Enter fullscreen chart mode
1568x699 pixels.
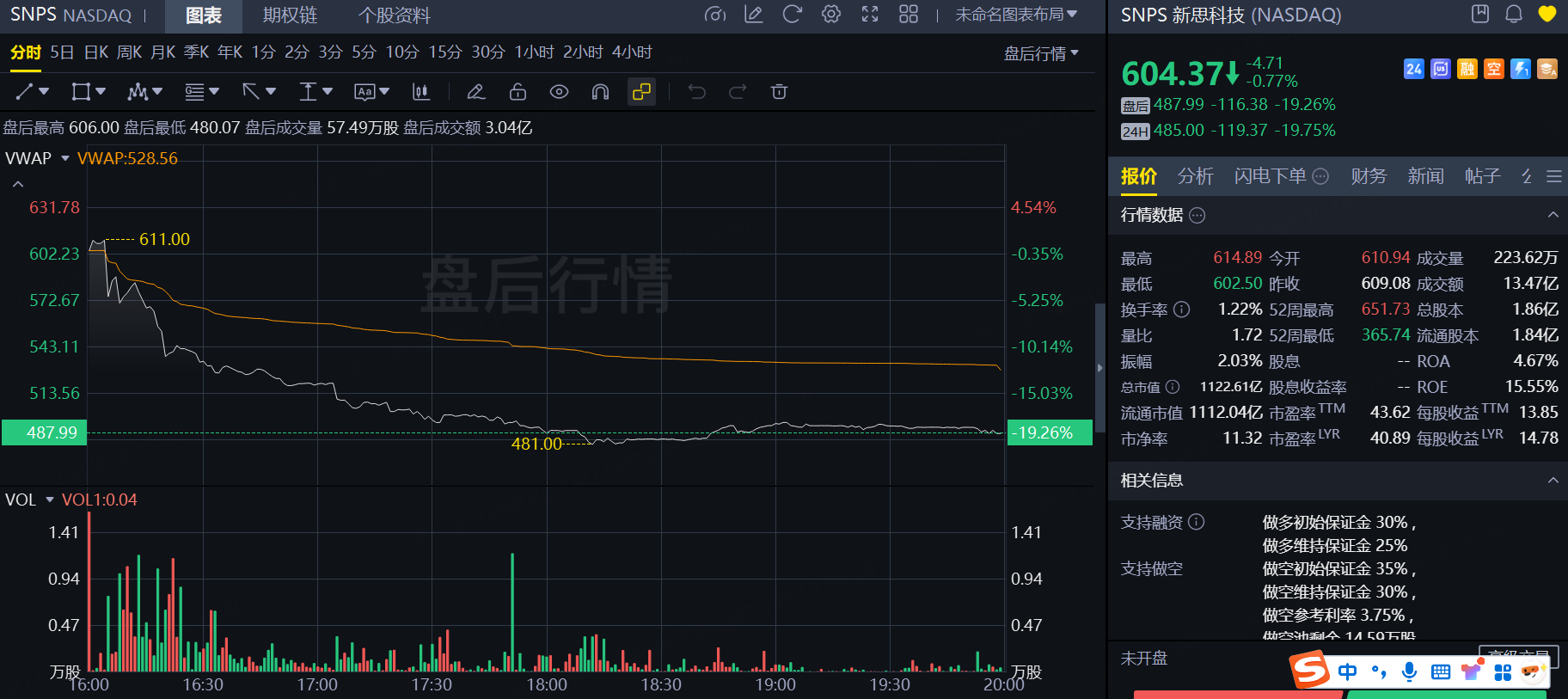click(x=870, y=15)
